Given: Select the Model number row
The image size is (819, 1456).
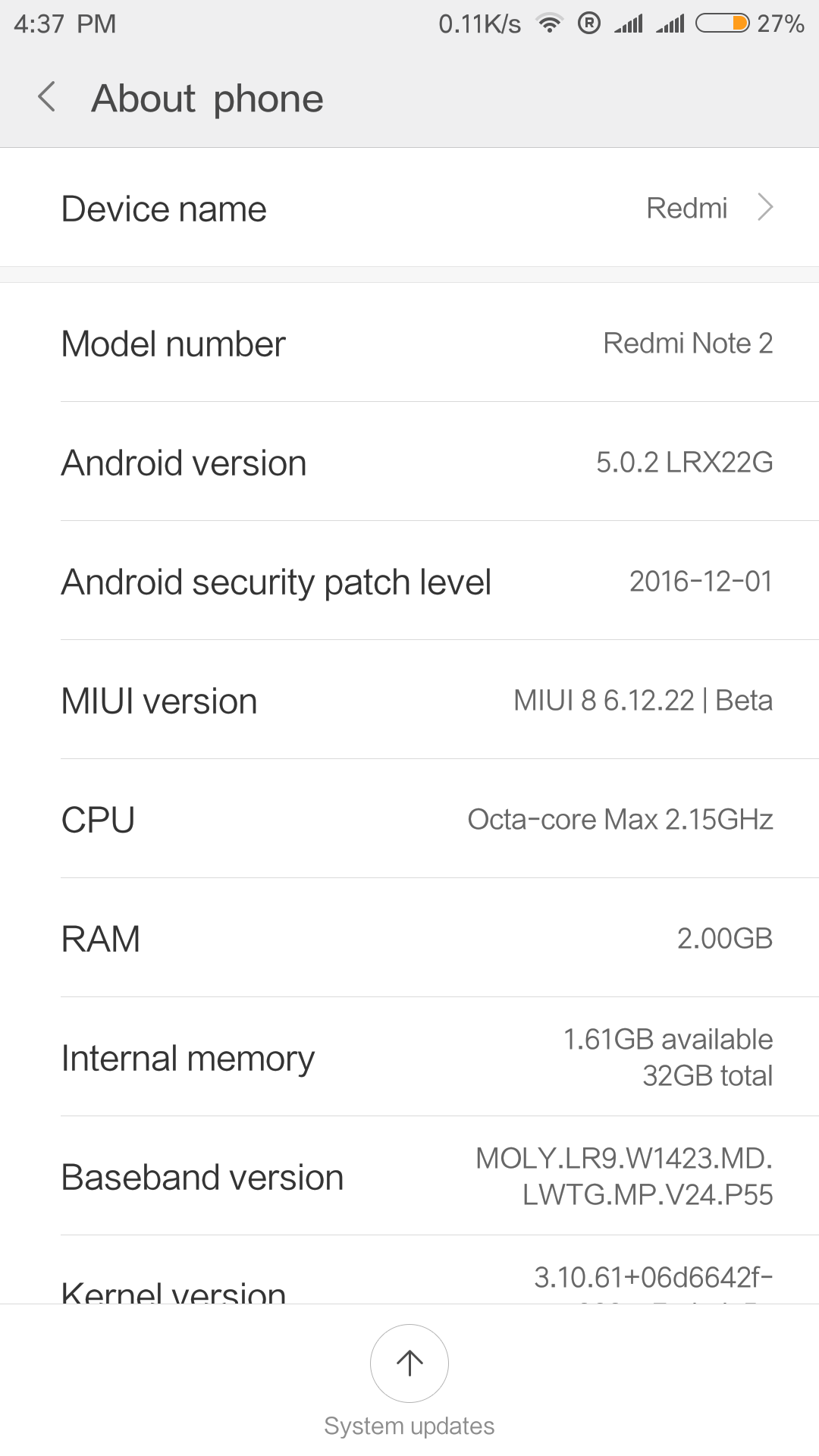Looking at the screenshot, I should tap(409, 344).
